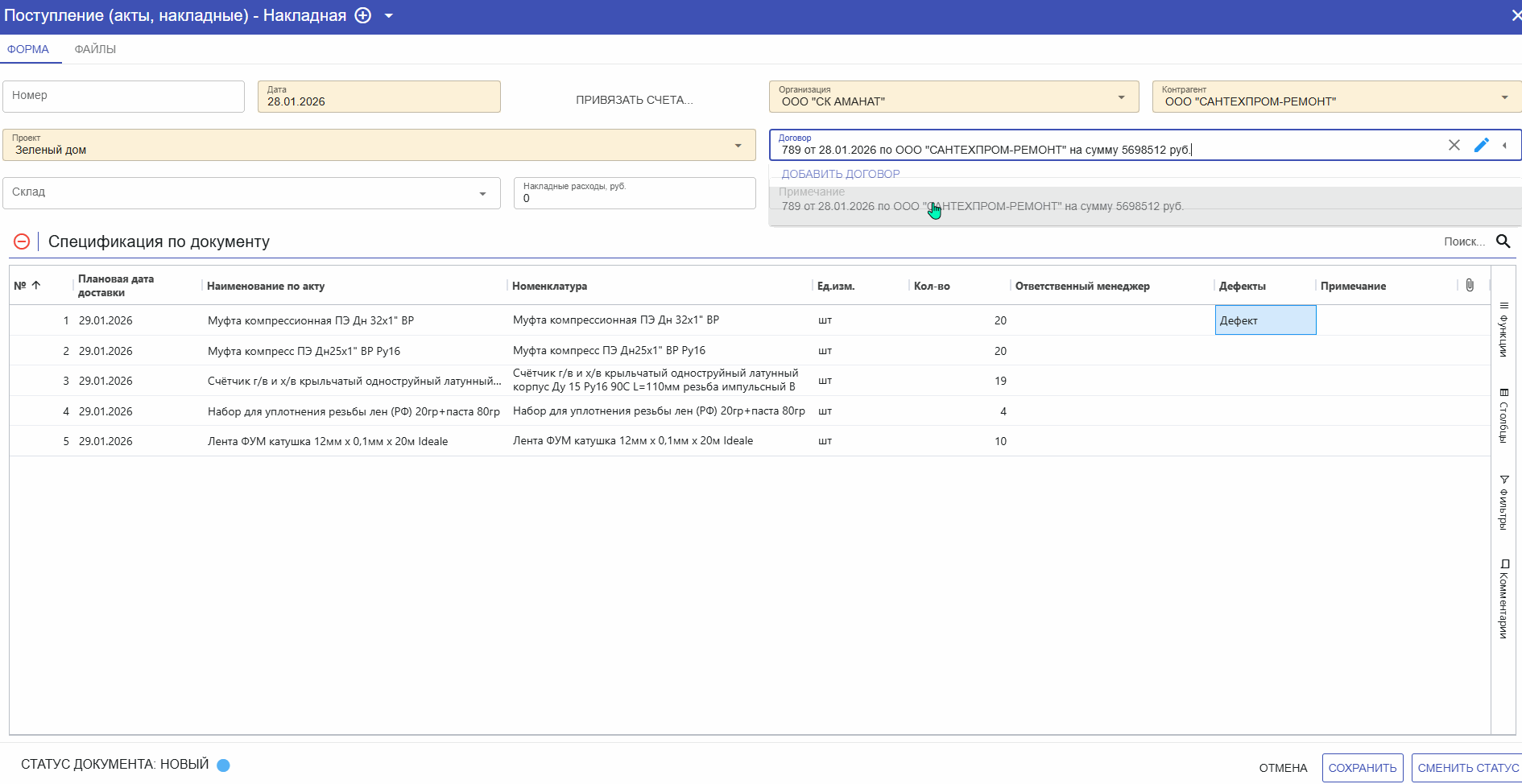Expand the Склад dropdown
This screenshot has width=1522, height=784.
coord(482,194)
